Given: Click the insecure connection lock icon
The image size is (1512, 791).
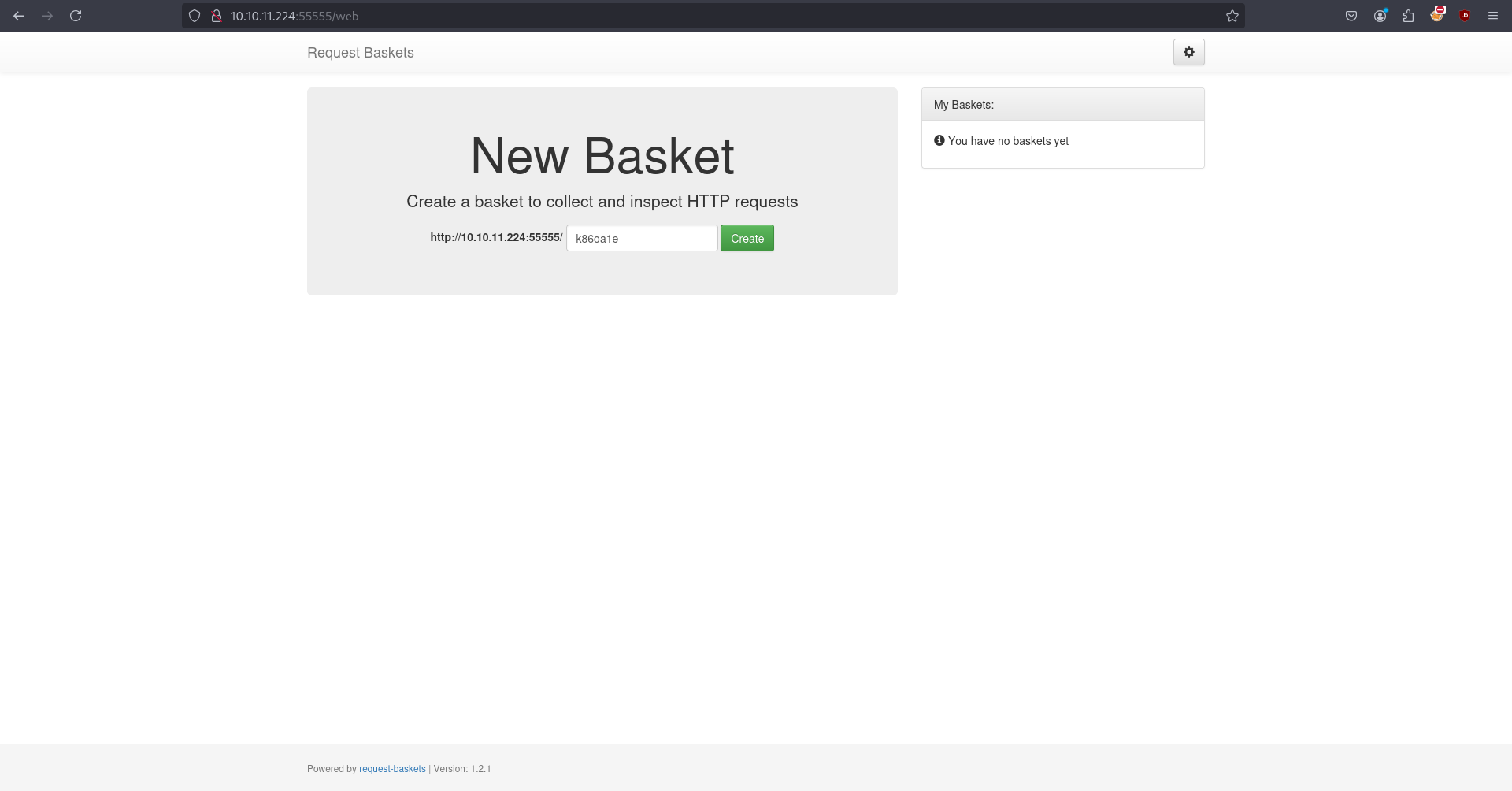Looking at the screenshot, I should (x=216, y=16).
